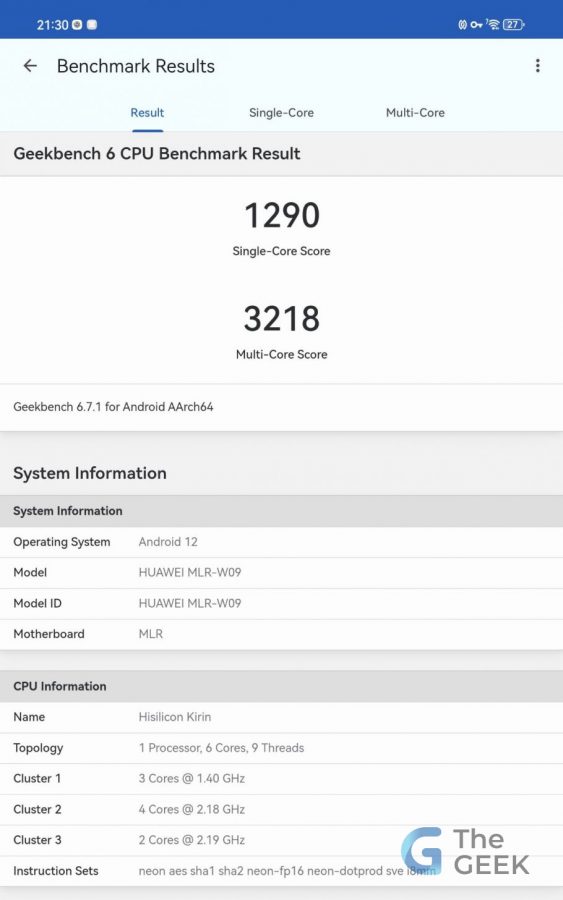
Task: Tap HUAWEI MLR-W09 in the Model row
Action: click(x=190, y=573)
